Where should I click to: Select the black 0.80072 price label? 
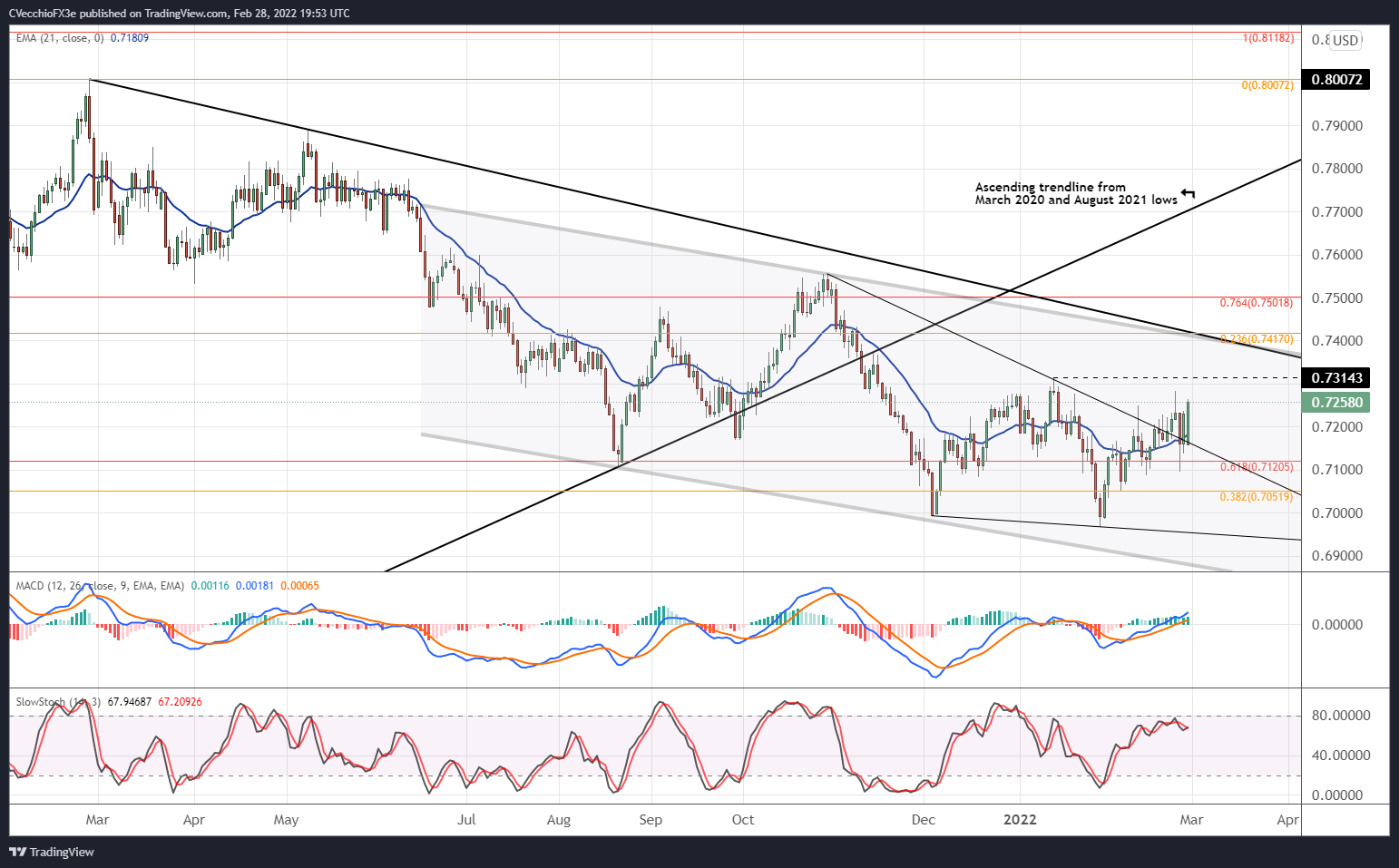coord(1336,80)
